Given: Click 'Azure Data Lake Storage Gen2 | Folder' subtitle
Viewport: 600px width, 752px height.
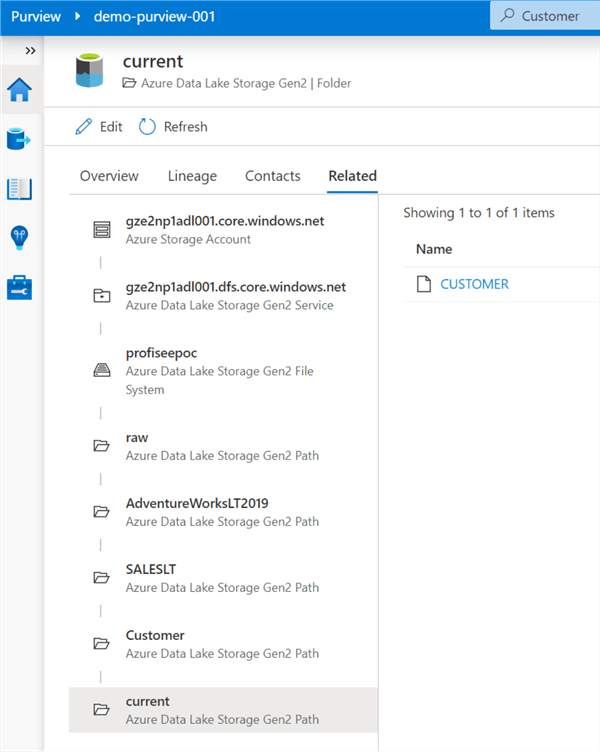Looking at the screenshot, I should pos(246,83).
